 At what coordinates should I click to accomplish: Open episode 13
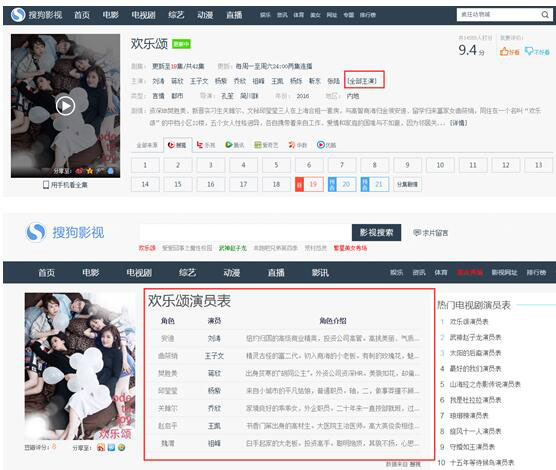[538, 165]
